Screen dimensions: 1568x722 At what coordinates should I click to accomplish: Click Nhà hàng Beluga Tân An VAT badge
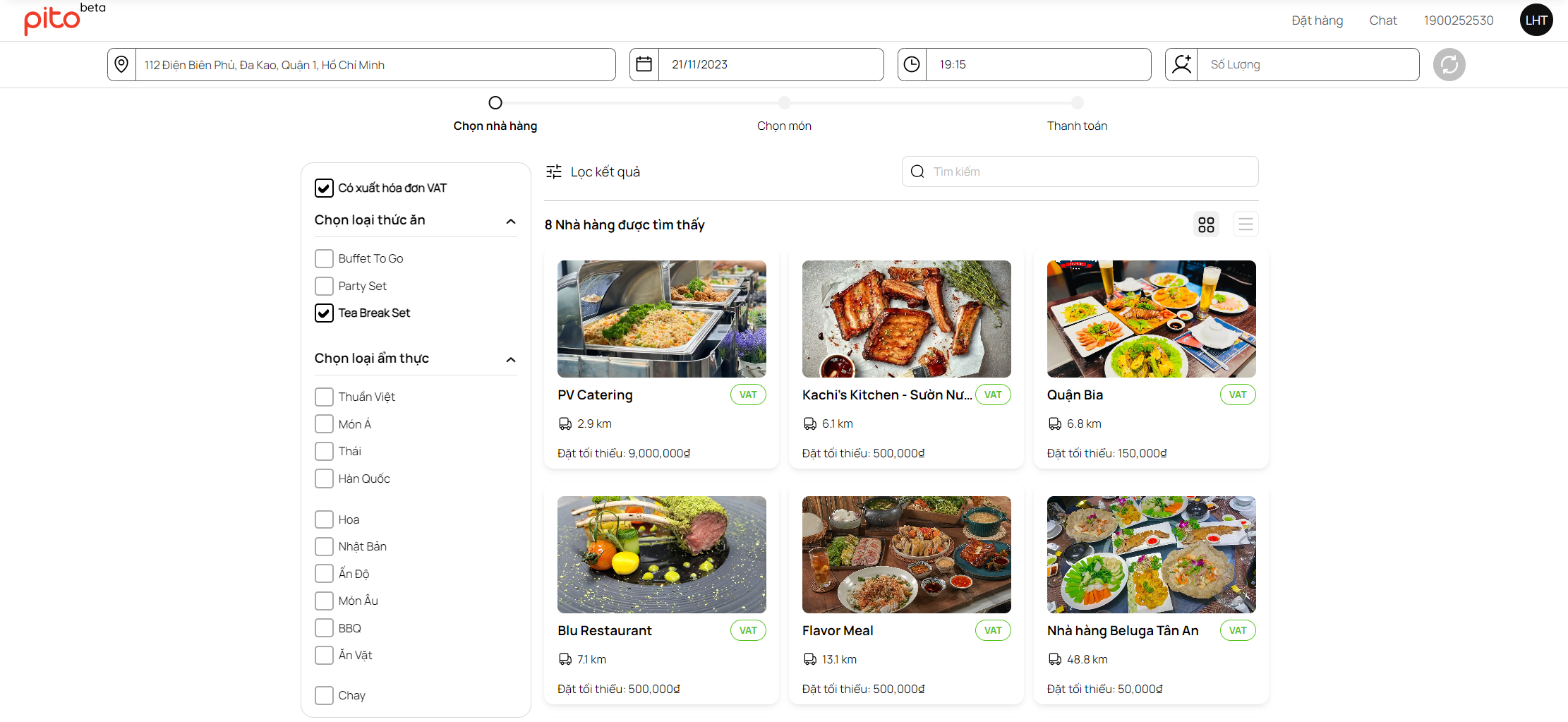click(1238, 630)
